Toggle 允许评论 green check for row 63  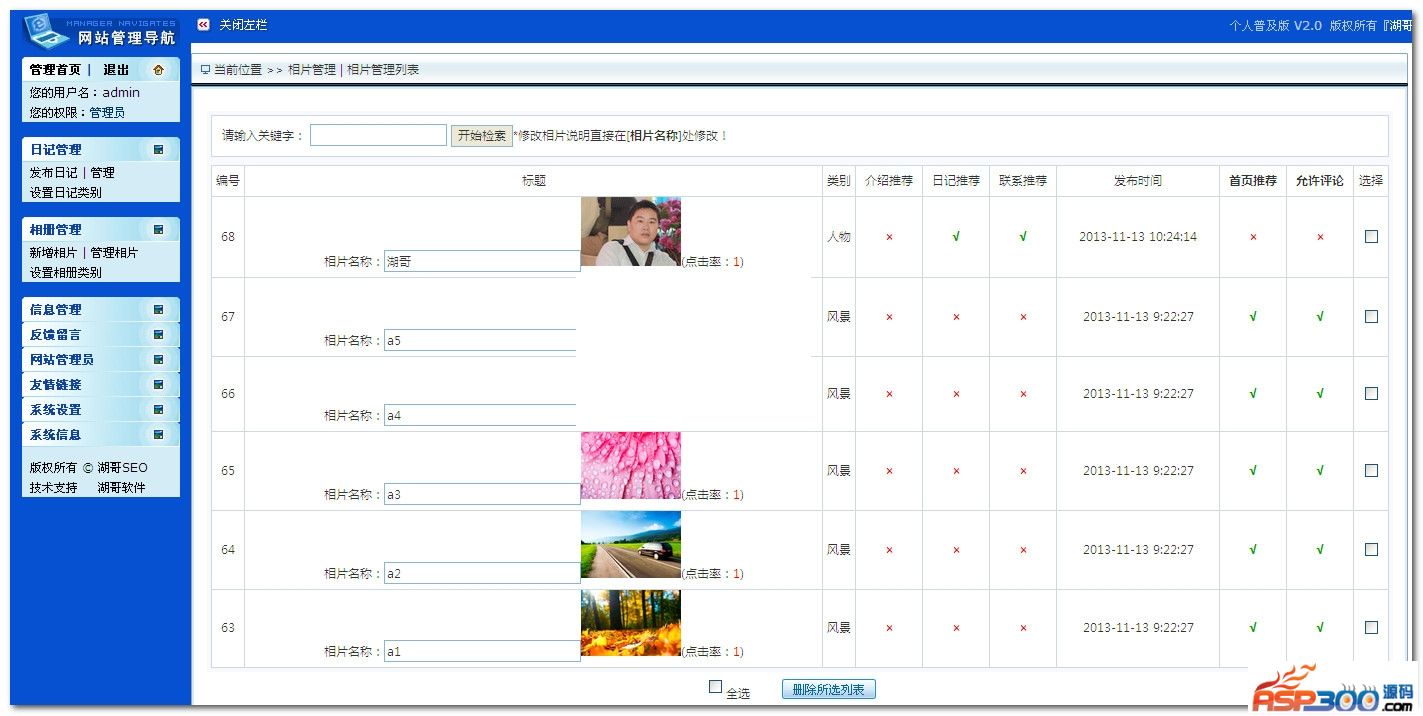[x=1320, y=628]
